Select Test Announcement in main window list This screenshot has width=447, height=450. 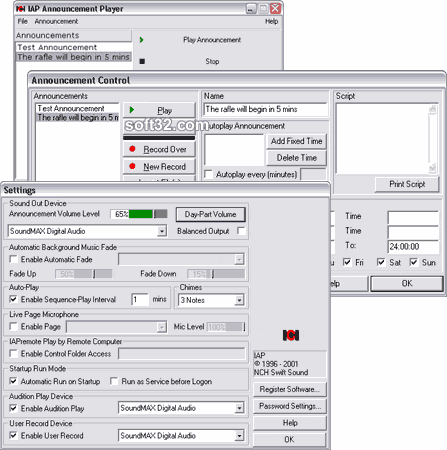pos(73,47)
